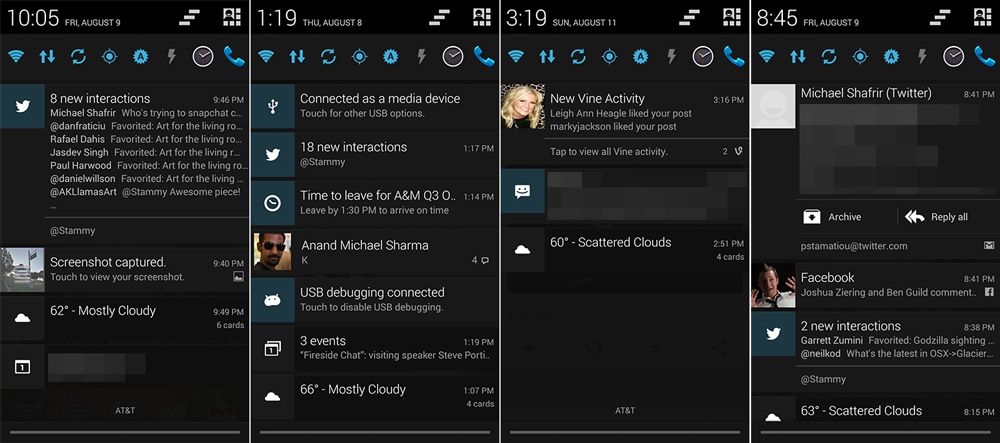Tap the Facebook notification profile photo
Image resolution: width=1000 pixels, height=443 pixels.
tap(773, 285)
